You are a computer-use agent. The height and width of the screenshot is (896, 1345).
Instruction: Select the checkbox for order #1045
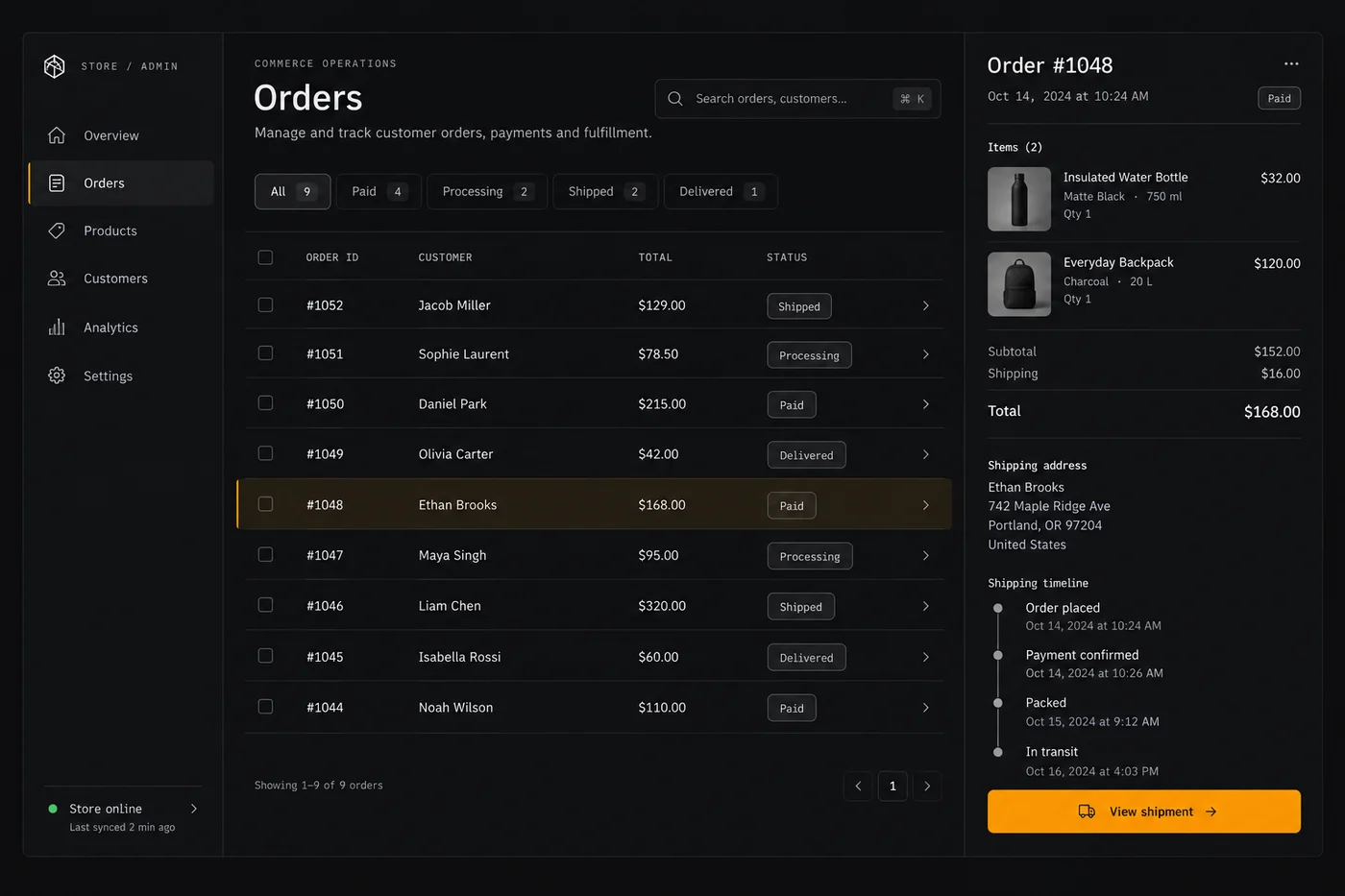(265, 656)
